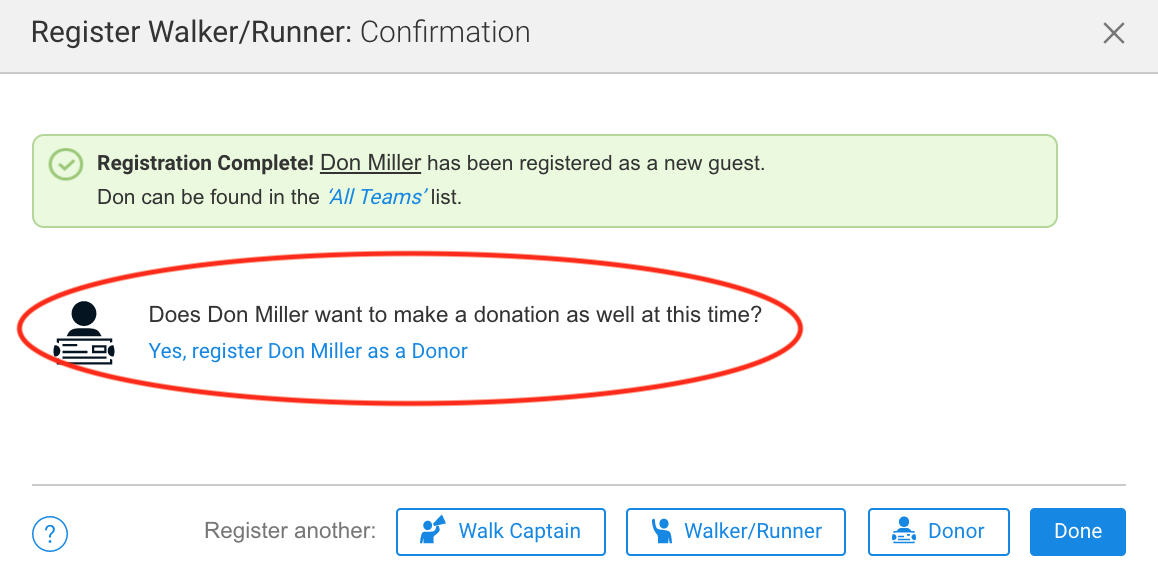
Task: Register another Walk Captain
Action: tap(501, 531)
